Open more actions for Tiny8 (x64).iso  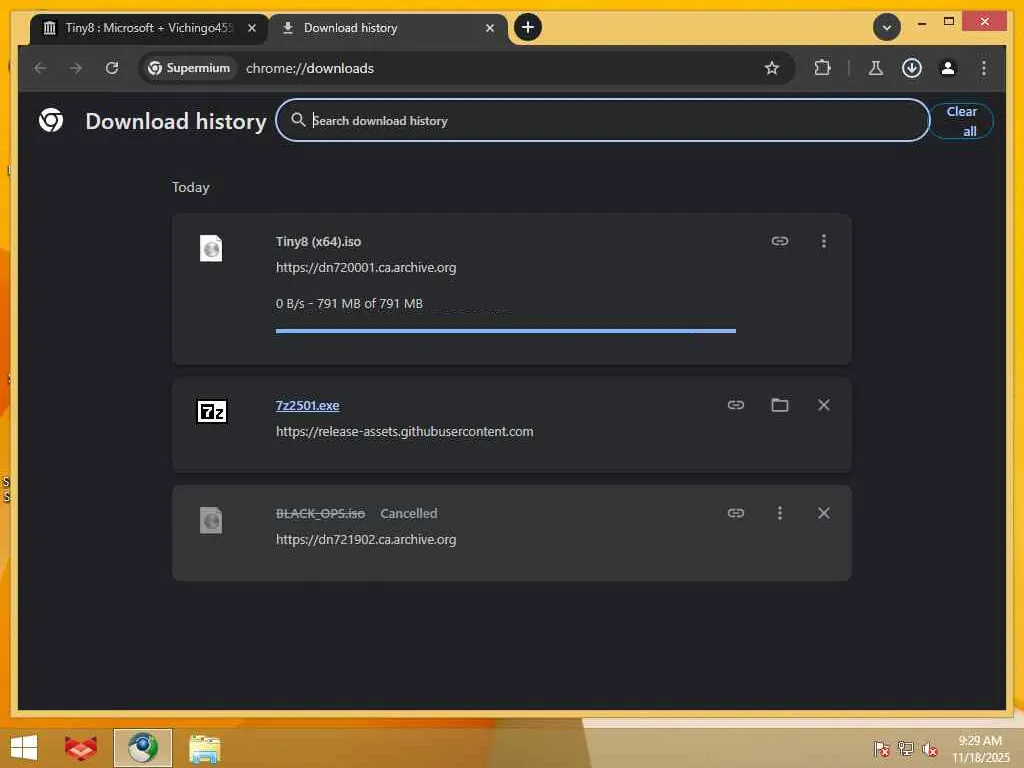coord(824,241)
